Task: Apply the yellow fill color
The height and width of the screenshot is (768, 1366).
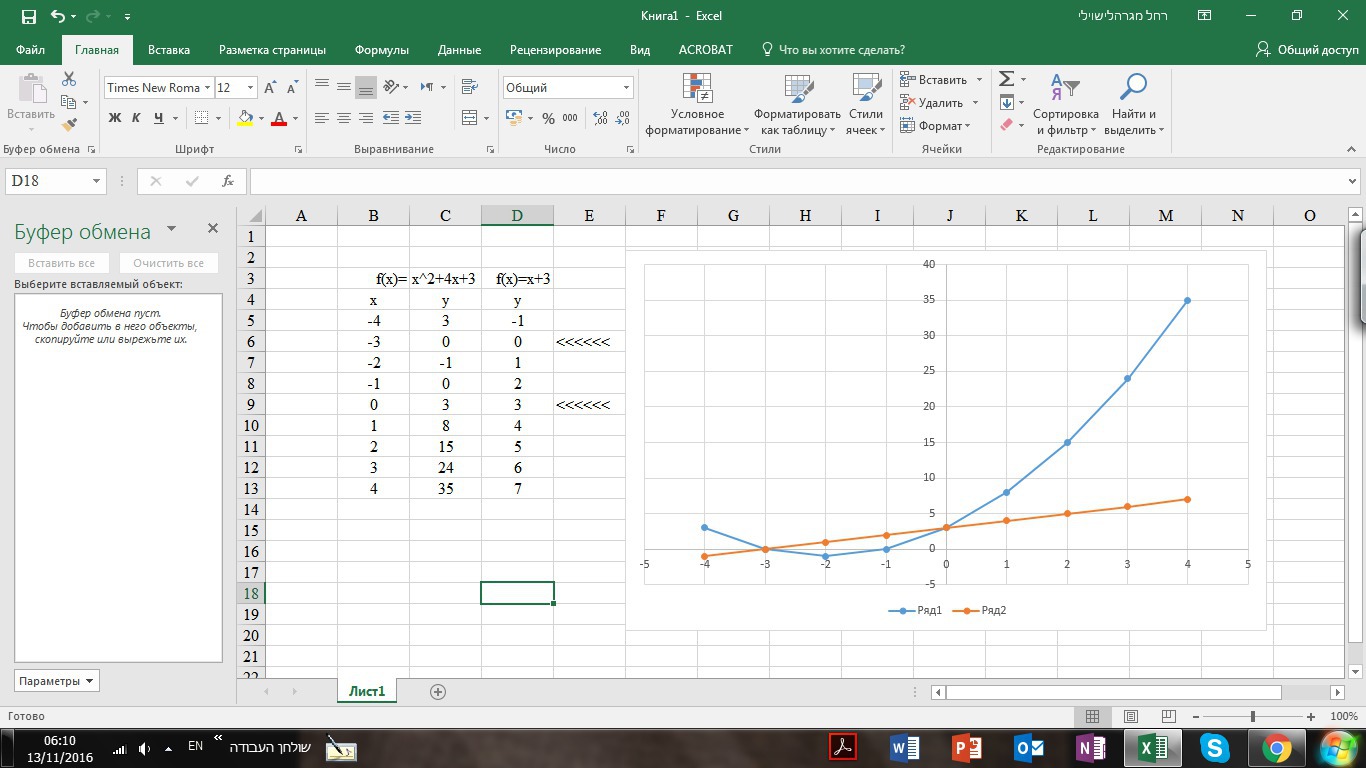Action: point(245,118)
